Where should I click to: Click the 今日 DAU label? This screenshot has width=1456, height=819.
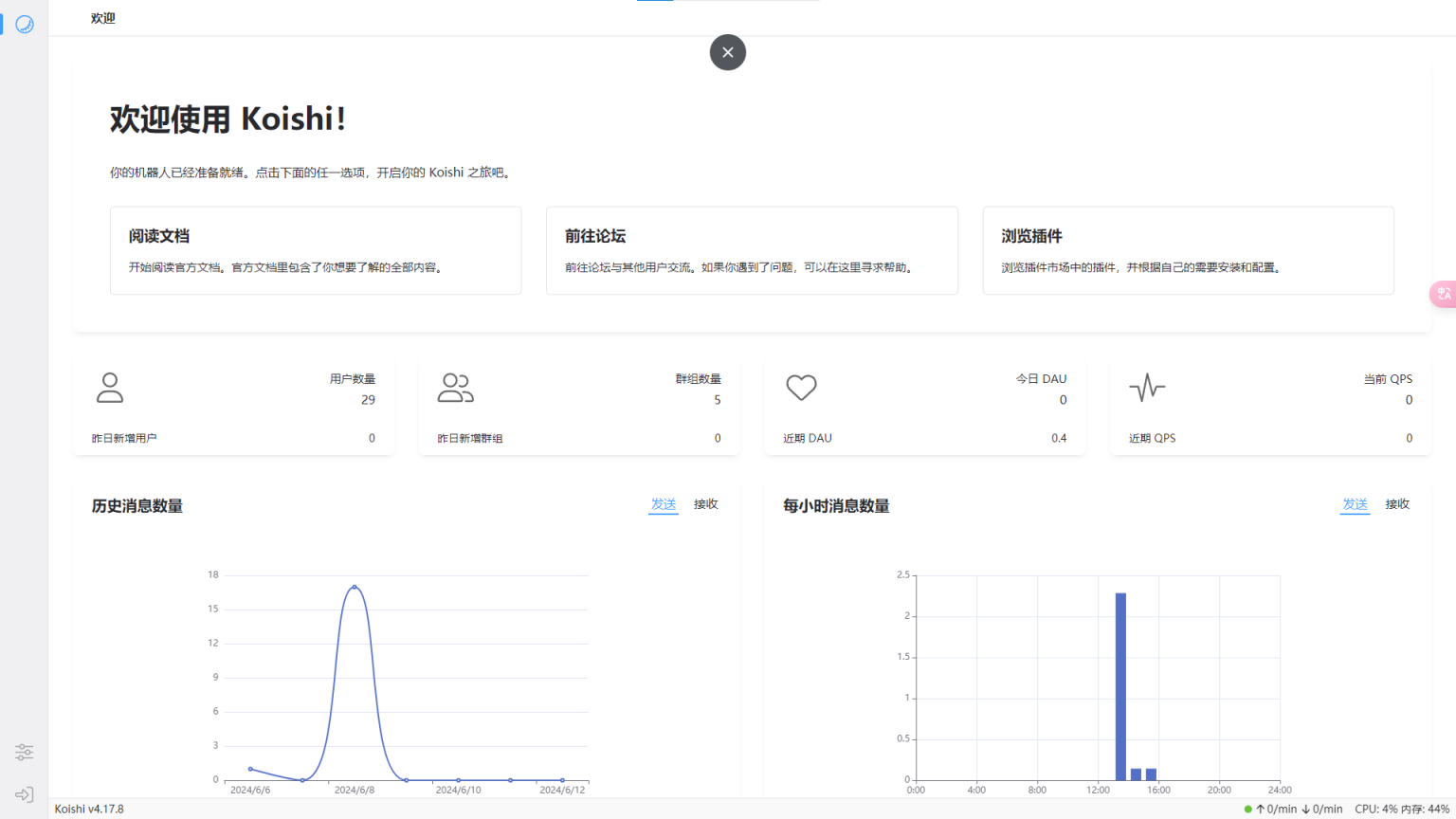(1041, 379)
